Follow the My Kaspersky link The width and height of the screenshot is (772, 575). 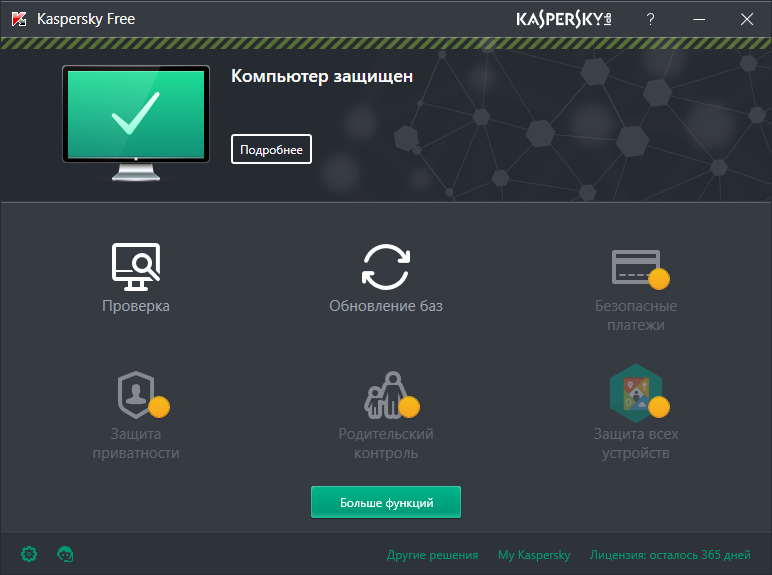coord(534,555)
